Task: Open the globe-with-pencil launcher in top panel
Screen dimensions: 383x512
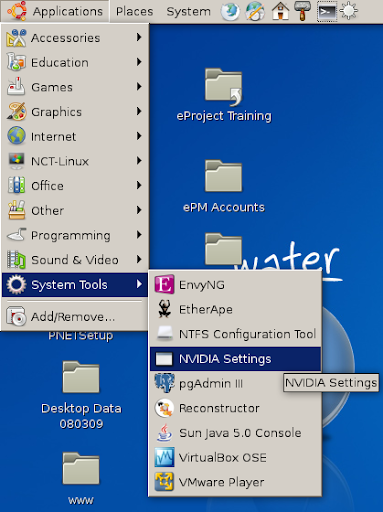Action: tap(255, 11)
